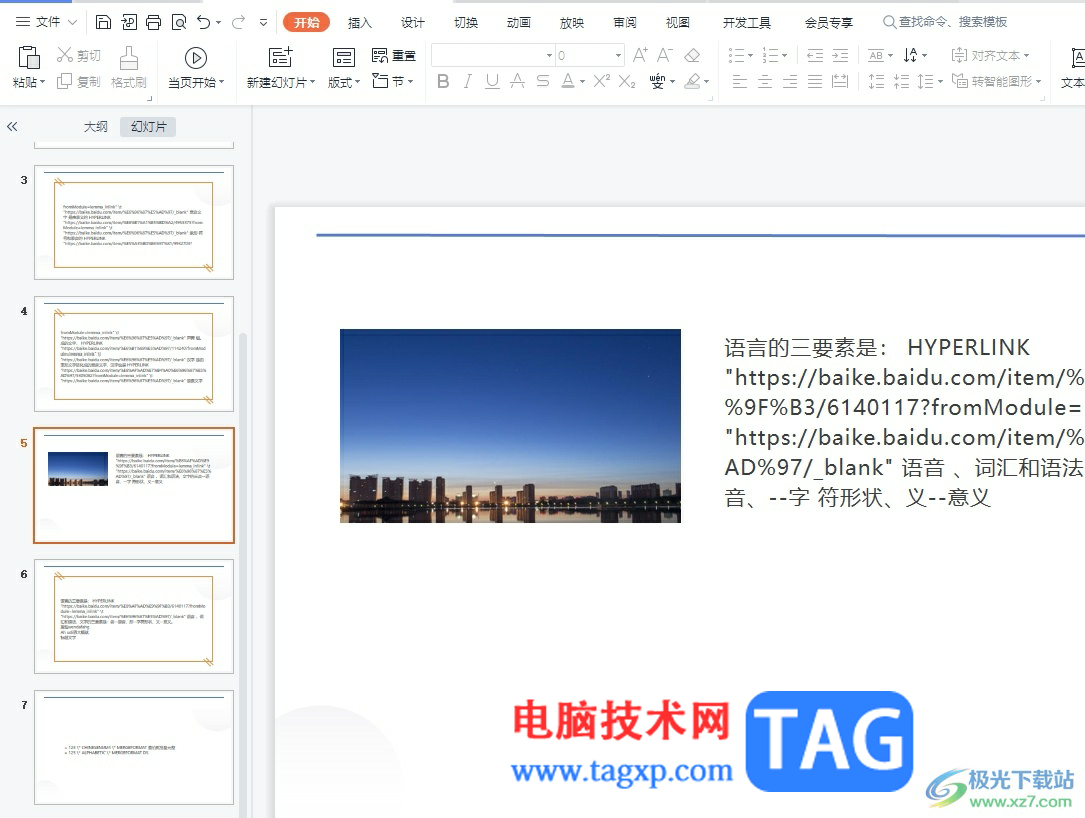
Task: Toggle Strikethrough formatting
Action: [517, 82]
